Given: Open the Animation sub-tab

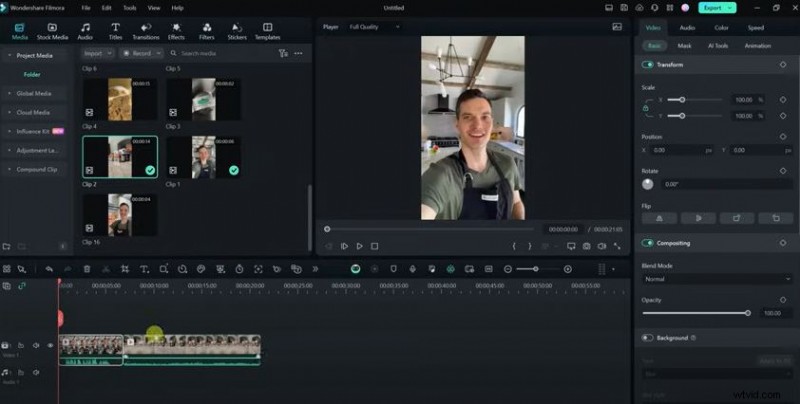Looking at the screenshot, I should coord(757,46).
